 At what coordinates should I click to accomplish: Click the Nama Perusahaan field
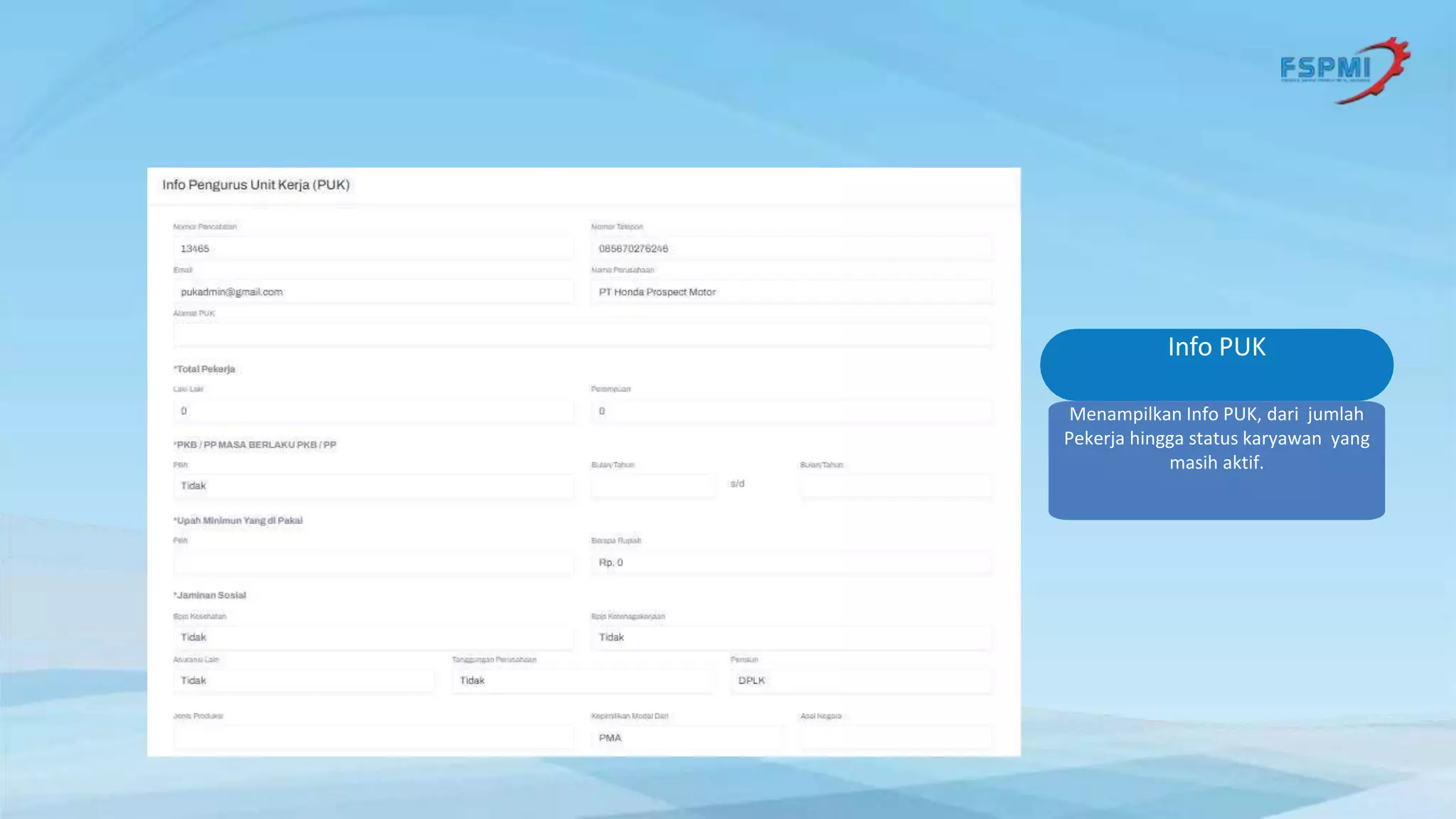click(791, 292)
